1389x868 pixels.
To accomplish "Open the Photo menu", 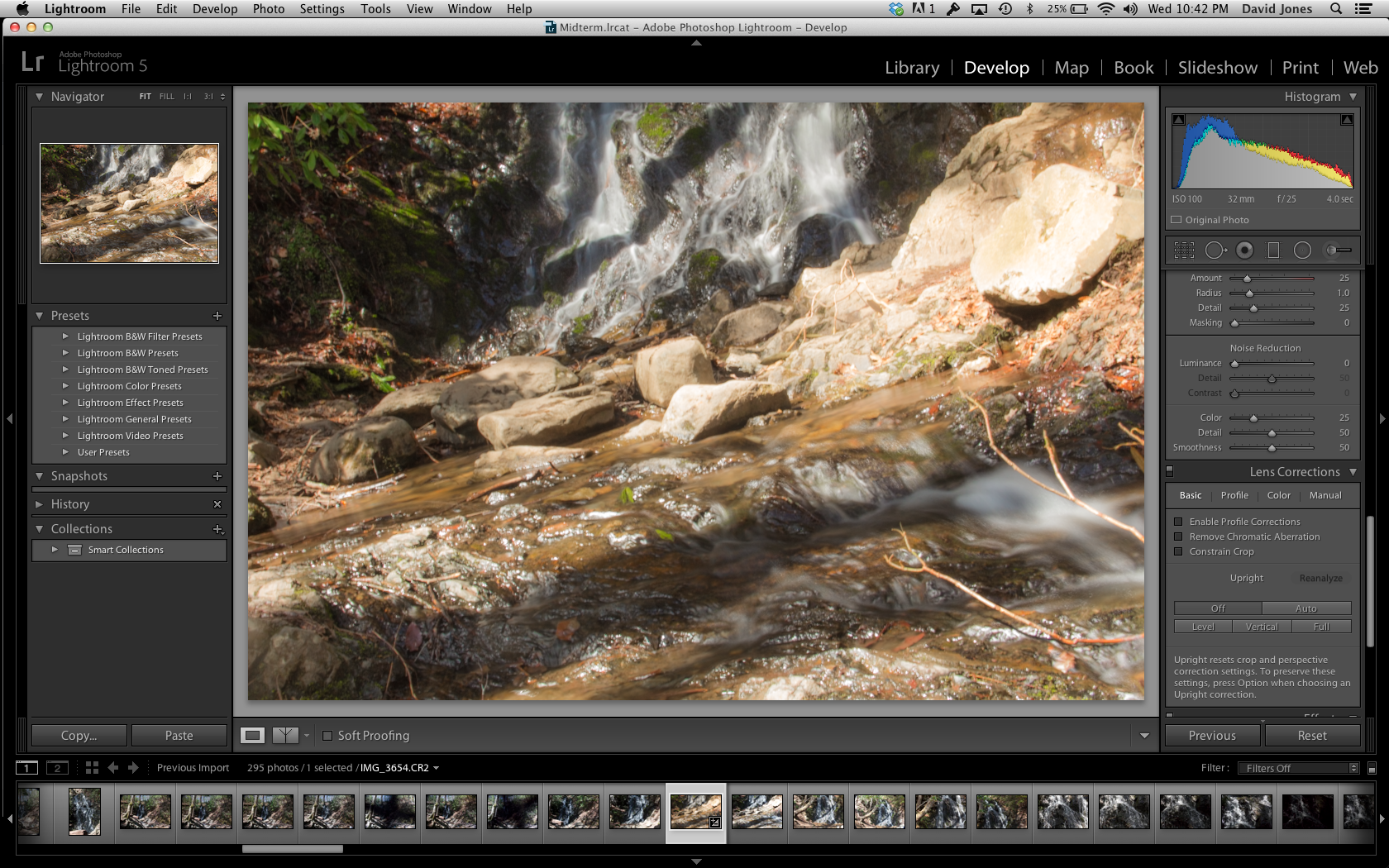I will click(268, 9).
